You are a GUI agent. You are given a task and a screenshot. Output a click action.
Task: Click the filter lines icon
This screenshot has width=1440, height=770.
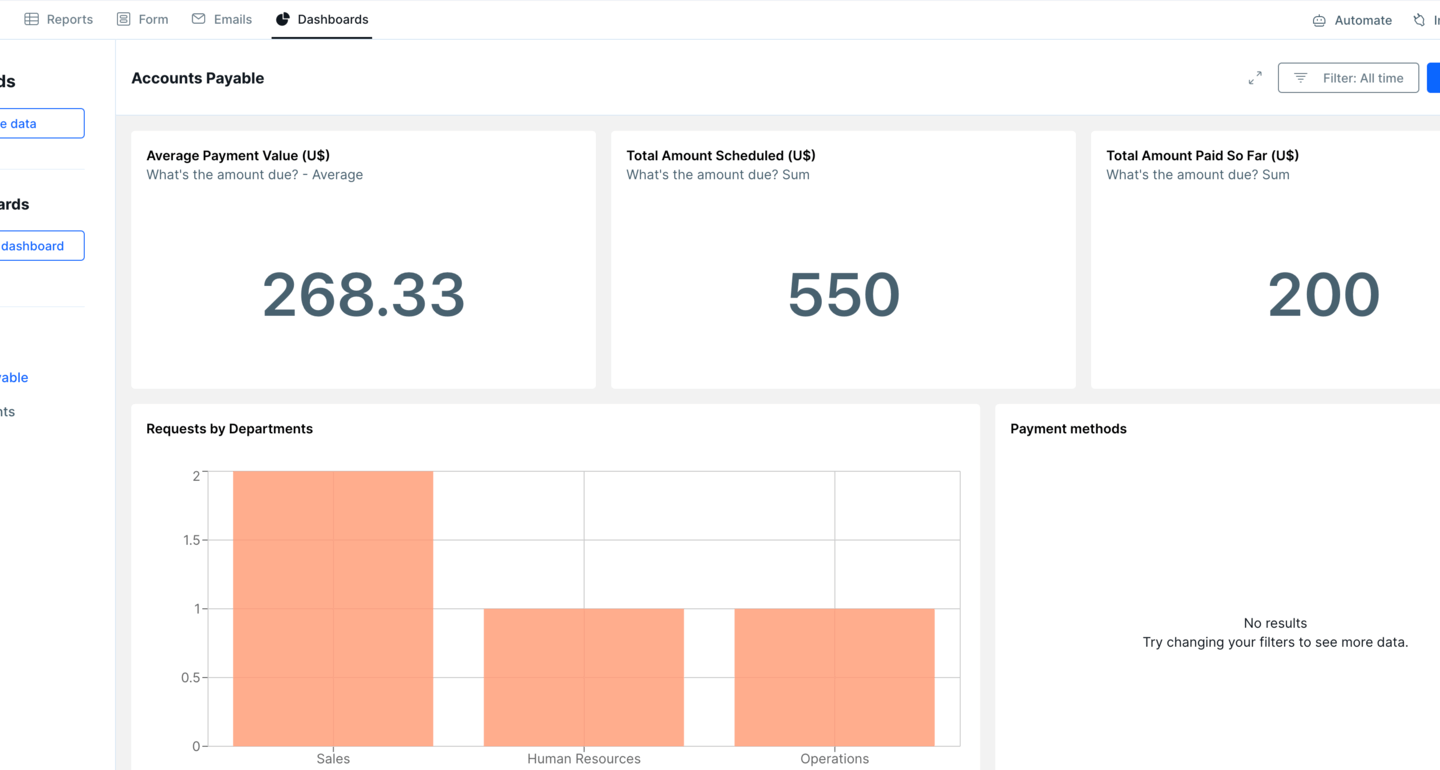[1300, 78]
